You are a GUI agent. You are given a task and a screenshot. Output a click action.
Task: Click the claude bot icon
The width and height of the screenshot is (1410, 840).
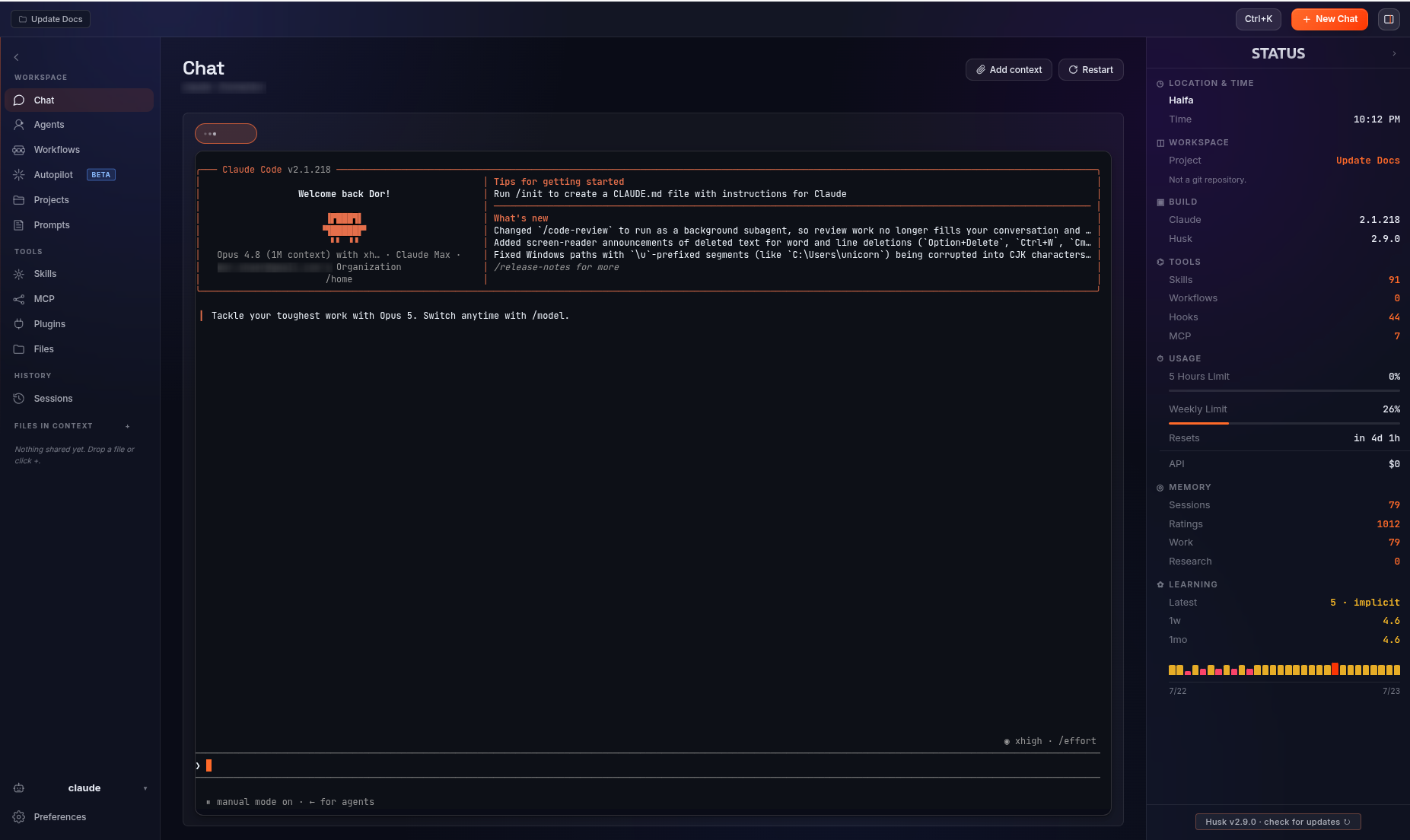point(19,788)
